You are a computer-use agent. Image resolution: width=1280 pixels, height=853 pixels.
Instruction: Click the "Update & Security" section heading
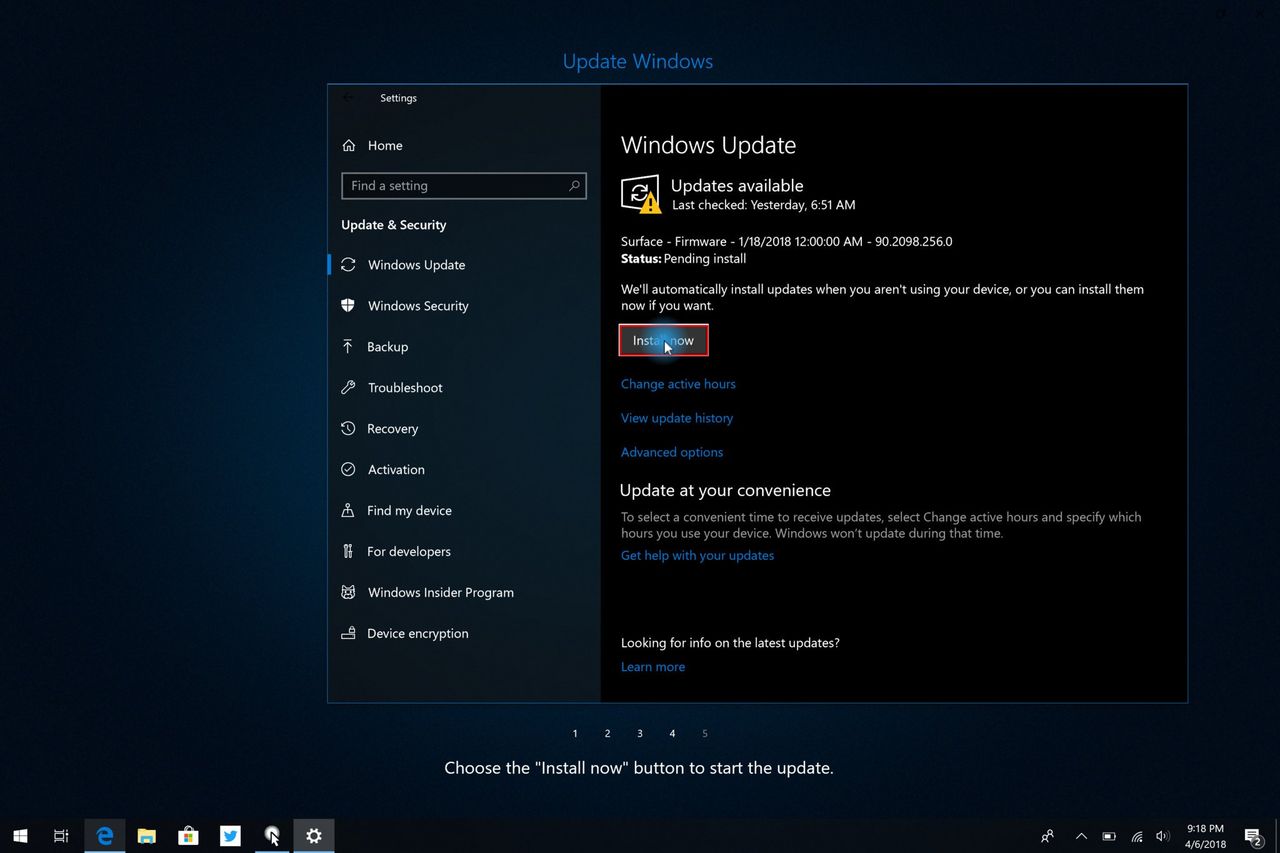point(394,225)
